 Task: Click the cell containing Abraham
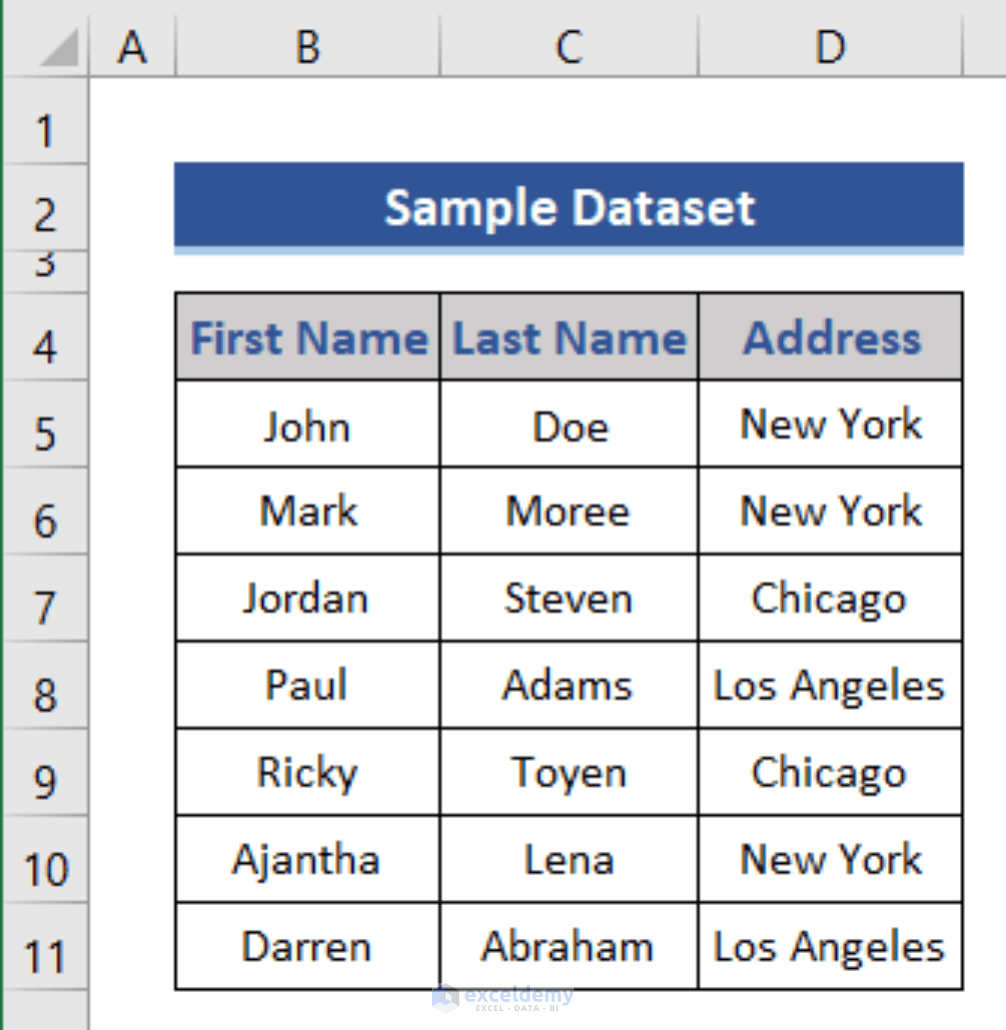(568, 946)
